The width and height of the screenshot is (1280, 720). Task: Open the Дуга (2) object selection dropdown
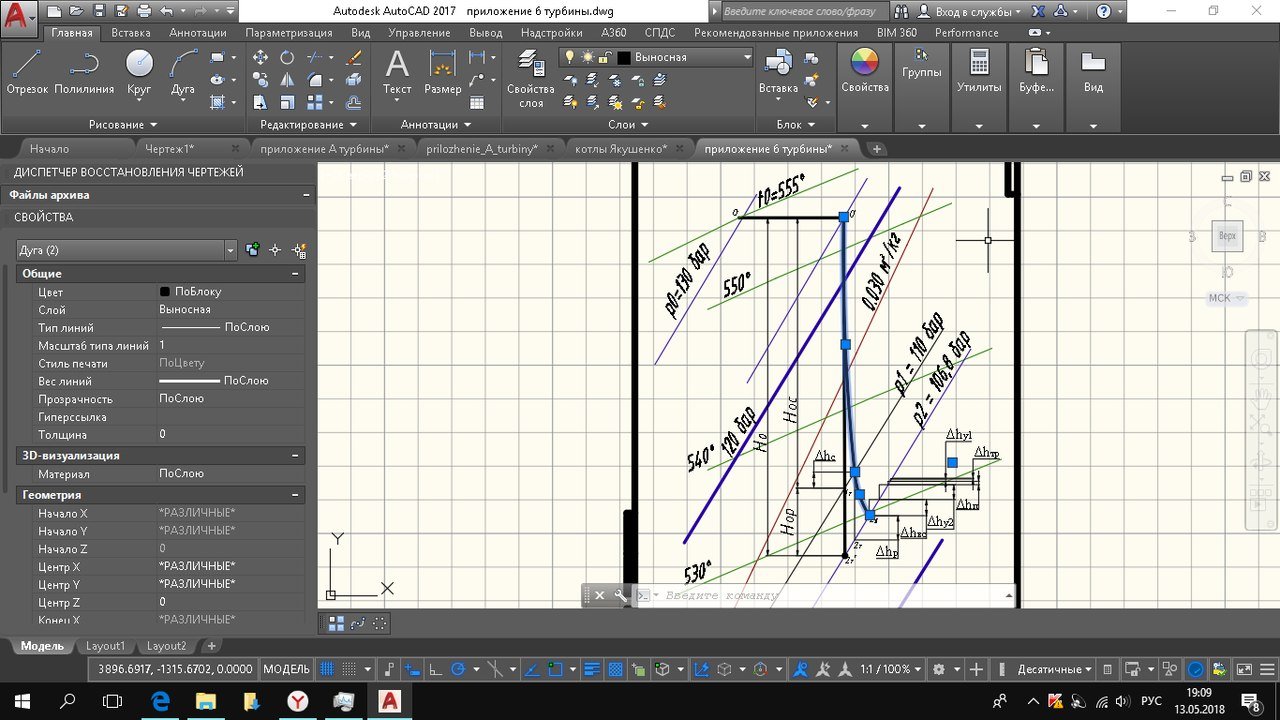[x=231, y=250]
